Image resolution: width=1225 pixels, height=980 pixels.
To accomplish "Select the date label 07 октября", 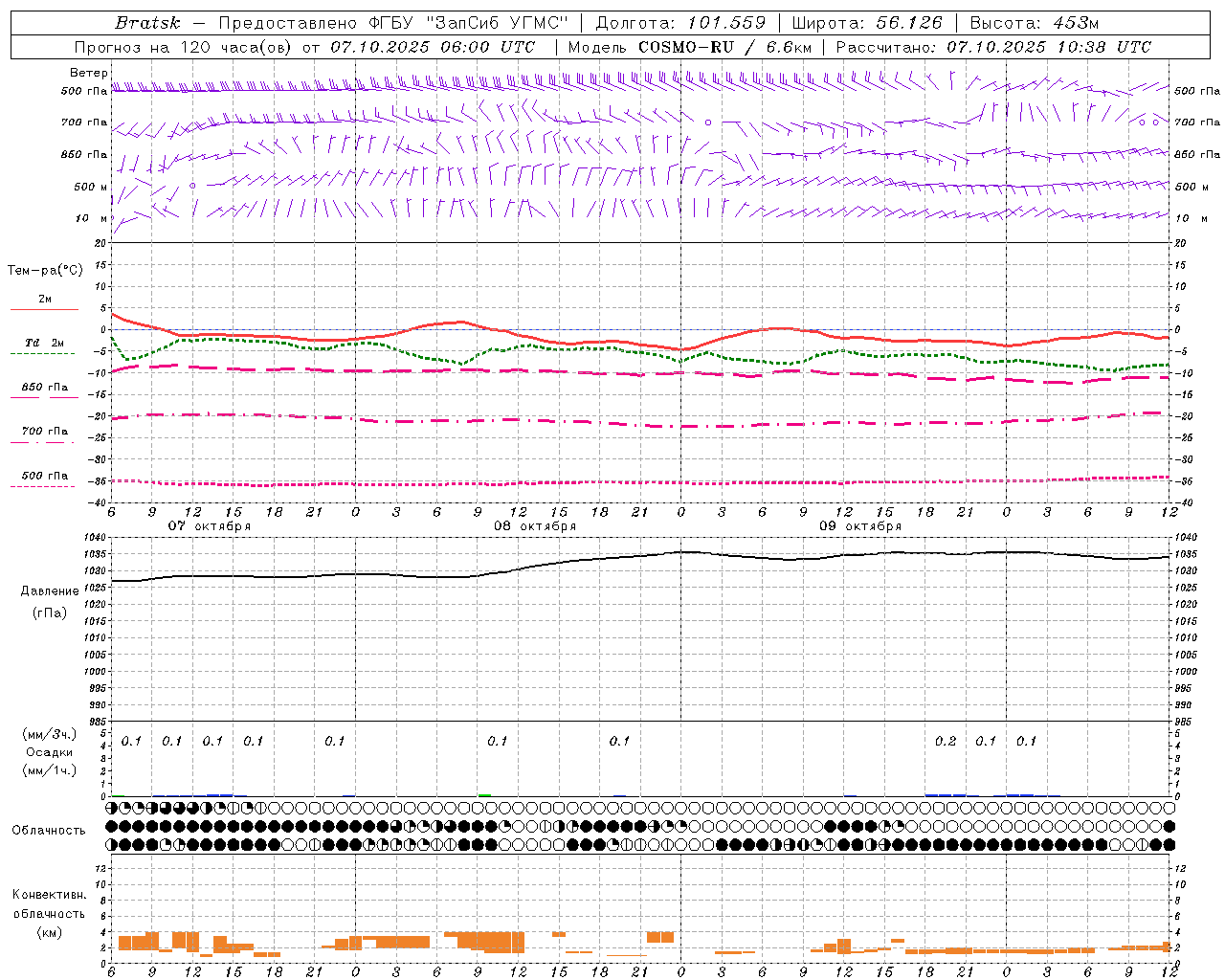I will pos(210,526).
